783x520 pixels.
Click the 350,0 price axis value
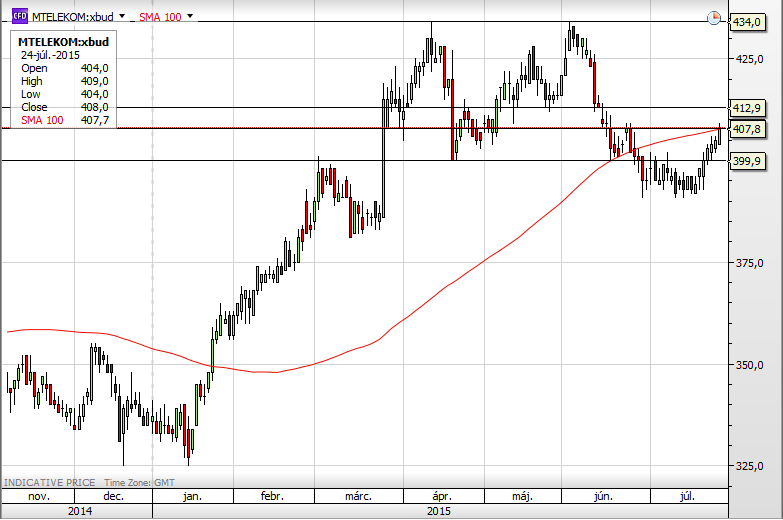(749, 365)
